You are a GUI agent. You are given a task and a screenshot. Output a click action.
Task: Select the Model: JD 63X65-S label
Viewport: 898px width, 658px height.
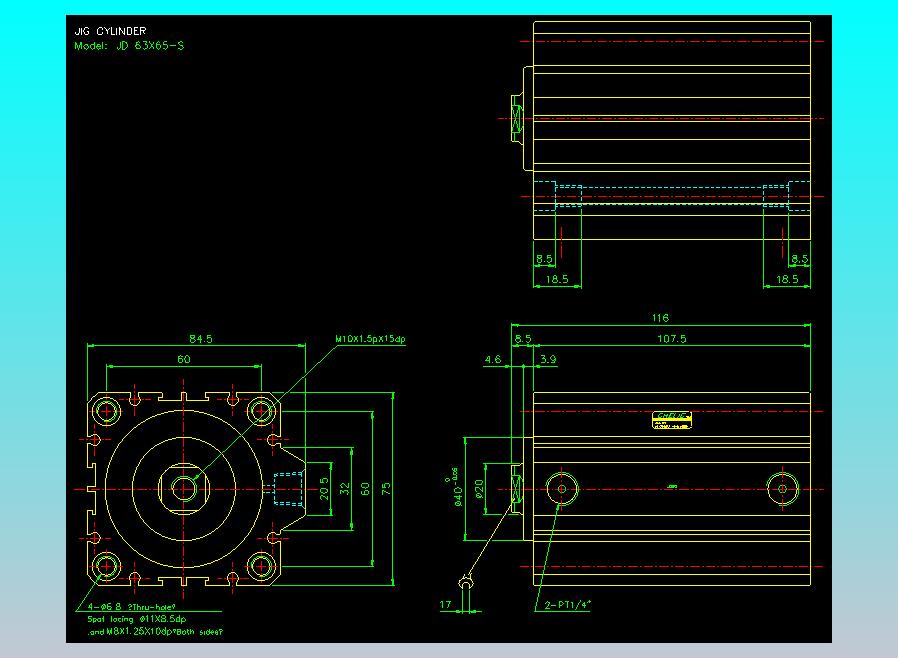[x=129, y=46]
